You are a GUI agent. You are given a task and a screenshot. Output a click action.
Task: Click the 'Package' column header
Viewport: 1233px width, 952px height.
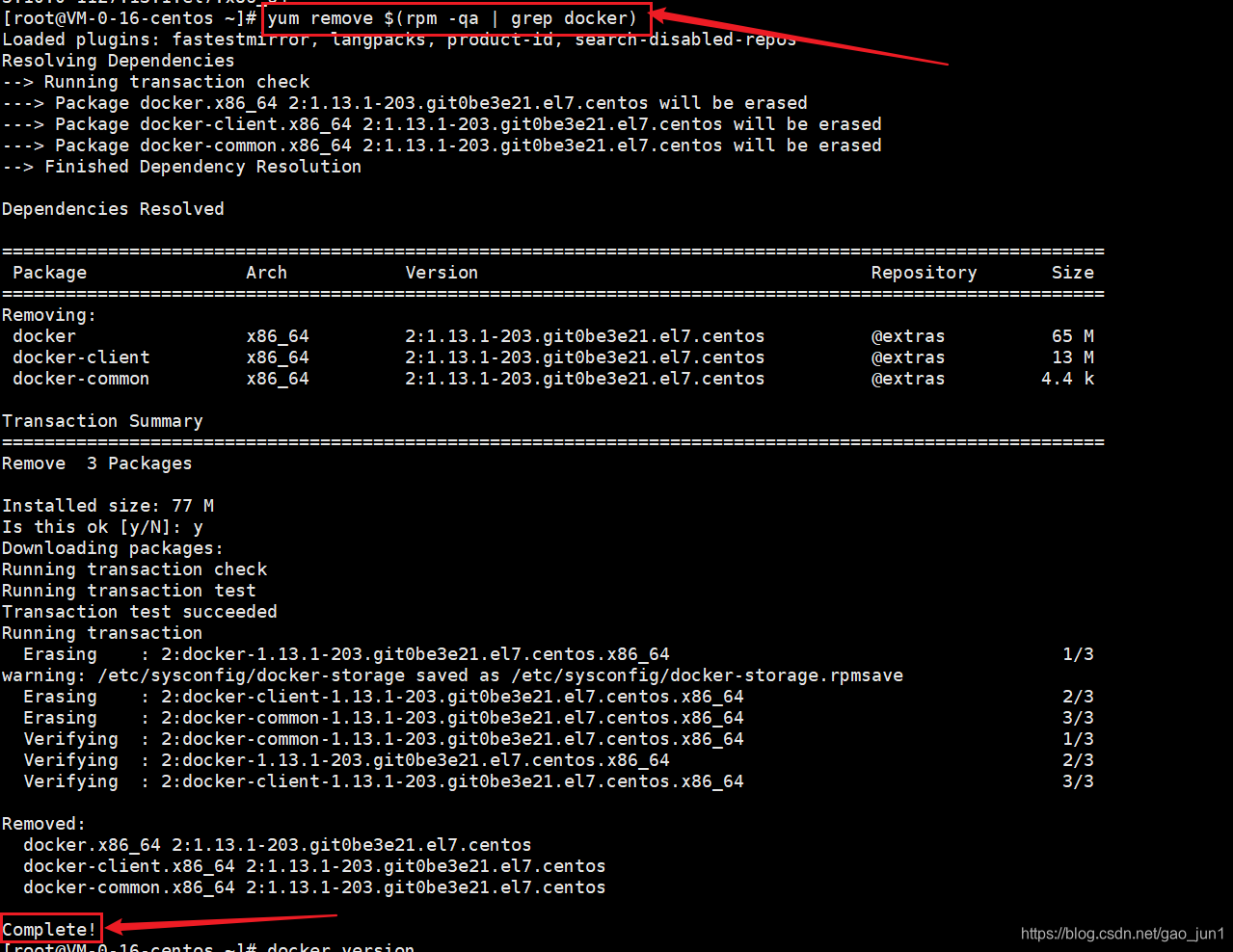[x=49, y=273]
